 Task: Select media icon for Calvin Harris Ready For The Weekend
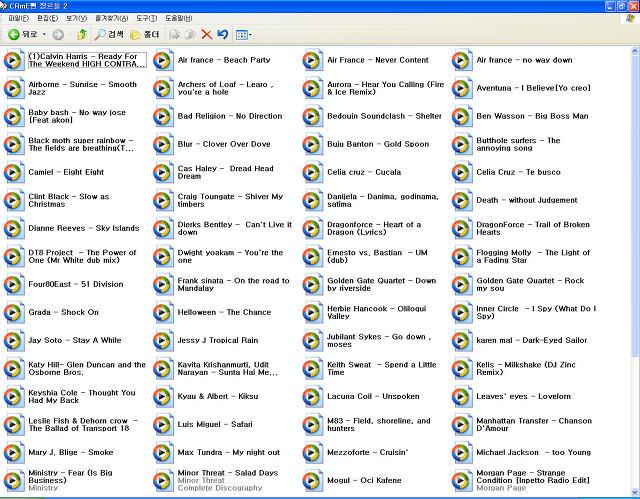(x=13, y=60)
